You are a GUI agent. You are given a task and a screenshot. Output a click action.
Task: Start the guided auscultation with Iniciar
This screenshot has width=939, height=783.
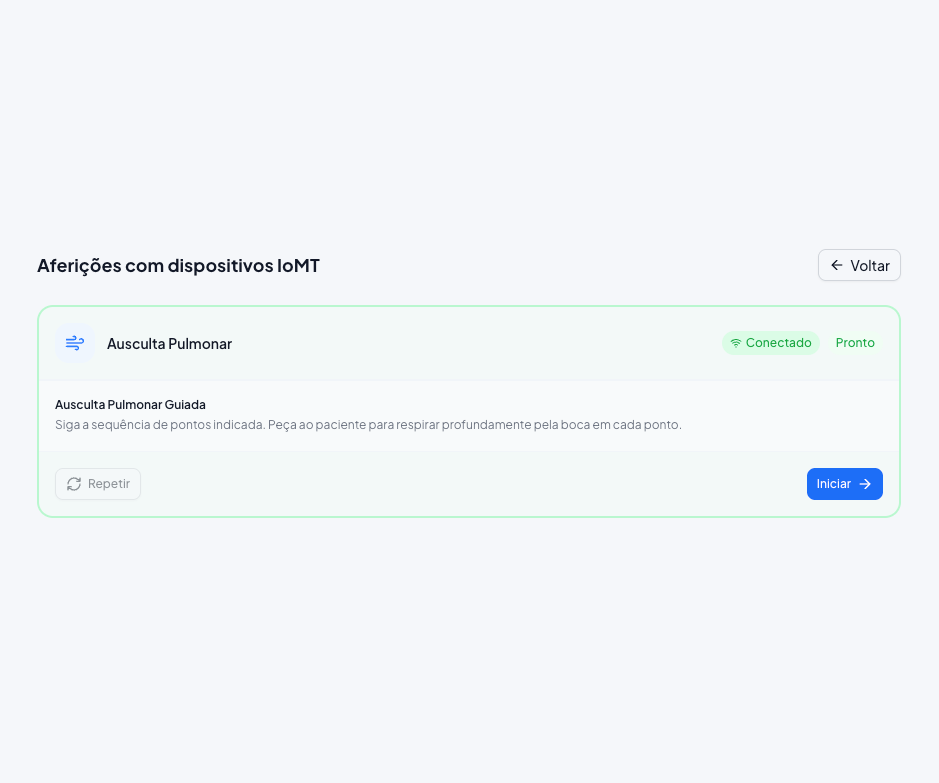[844, 484]
